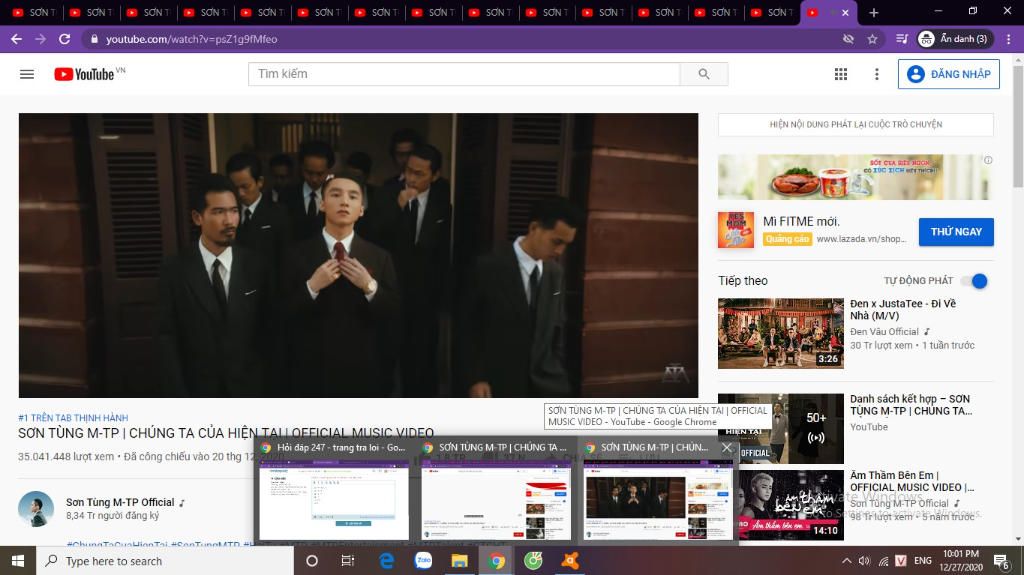
Task: Open the Âm Thầm Bên Em OFFICIAL MUSIC VIDEO title
Action: (912, 481)
